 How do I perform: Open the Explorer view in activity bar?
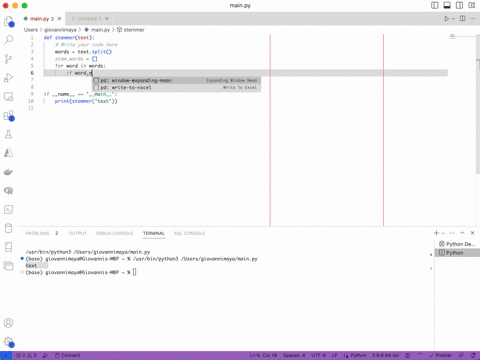(x=9, y=22)
